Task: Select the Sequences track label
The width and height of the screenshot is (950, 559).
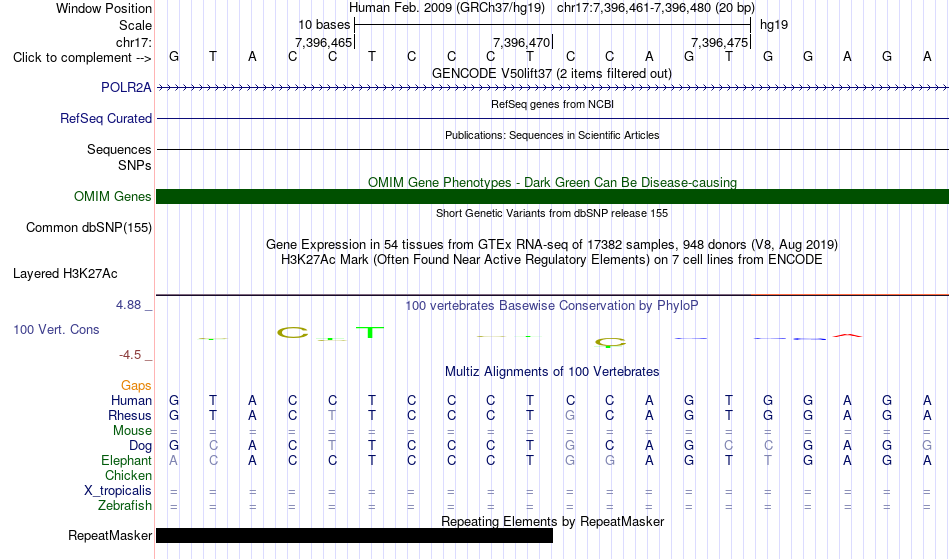Action: [119, 149]
